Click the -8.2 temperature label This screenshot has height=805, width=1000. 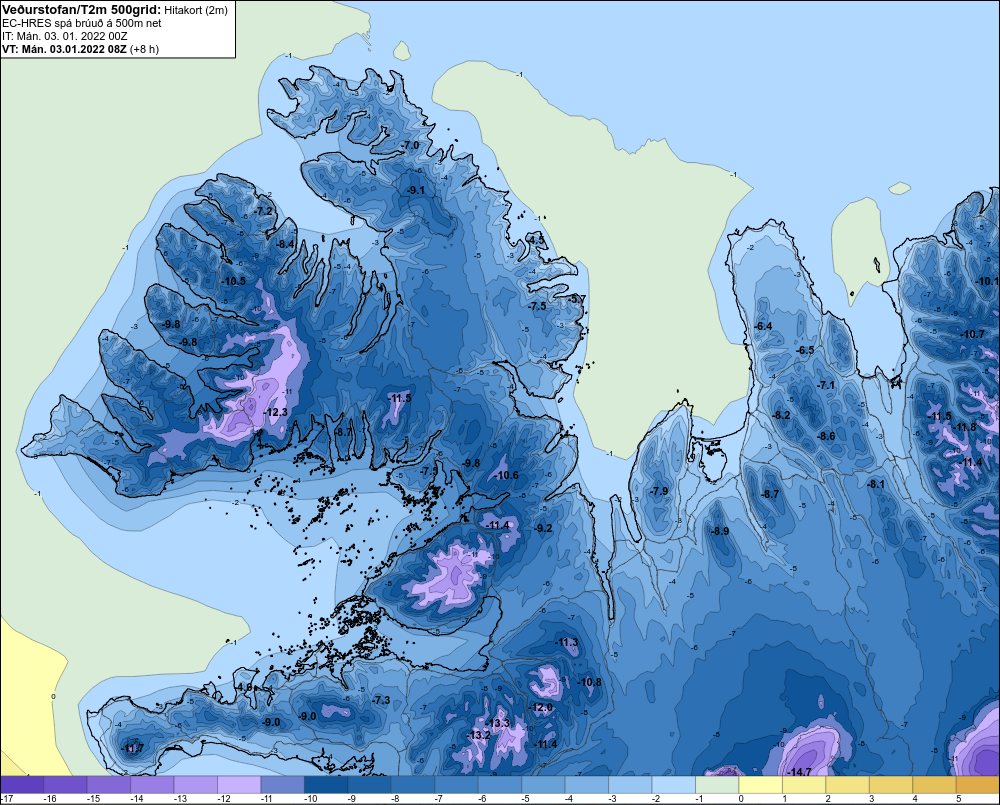point(781,415)
